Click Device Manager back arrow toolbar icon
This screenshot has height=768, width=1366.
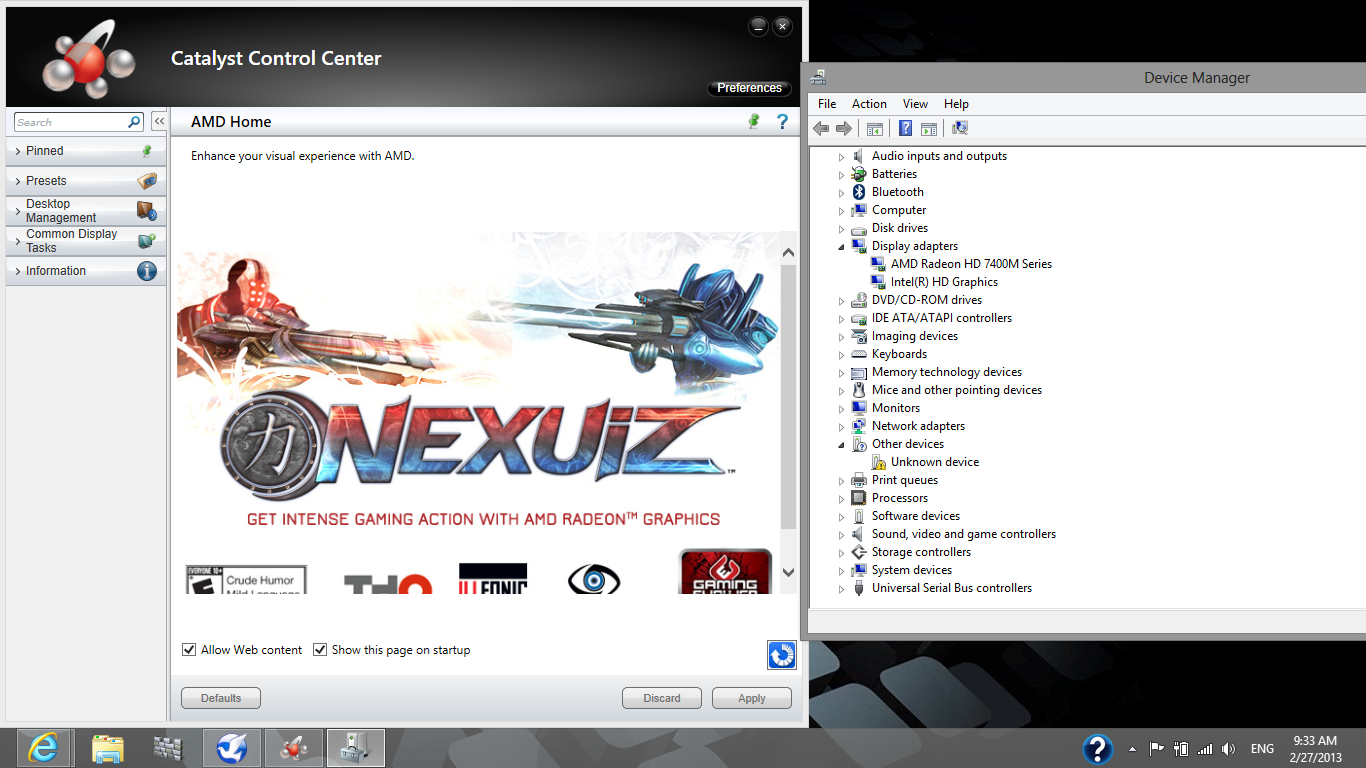821,128
